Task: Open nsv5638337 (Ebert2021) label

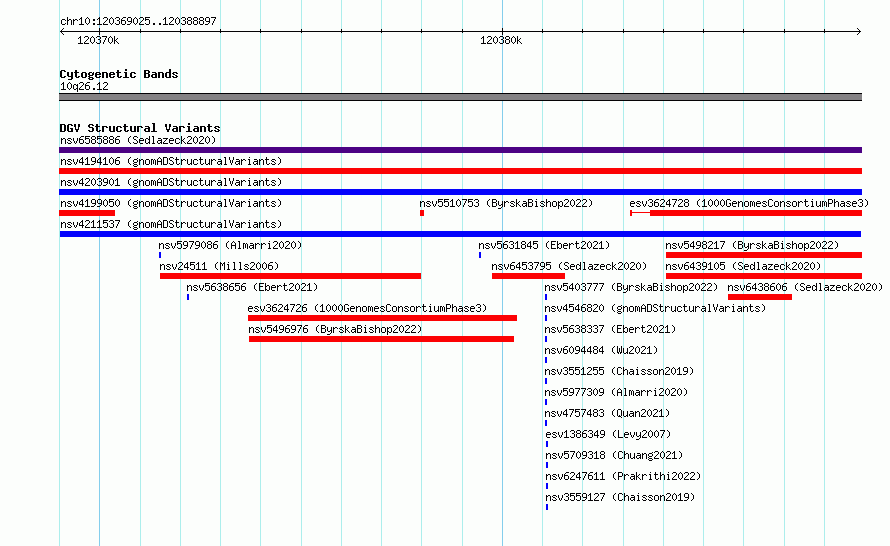Action: [610, 329]
